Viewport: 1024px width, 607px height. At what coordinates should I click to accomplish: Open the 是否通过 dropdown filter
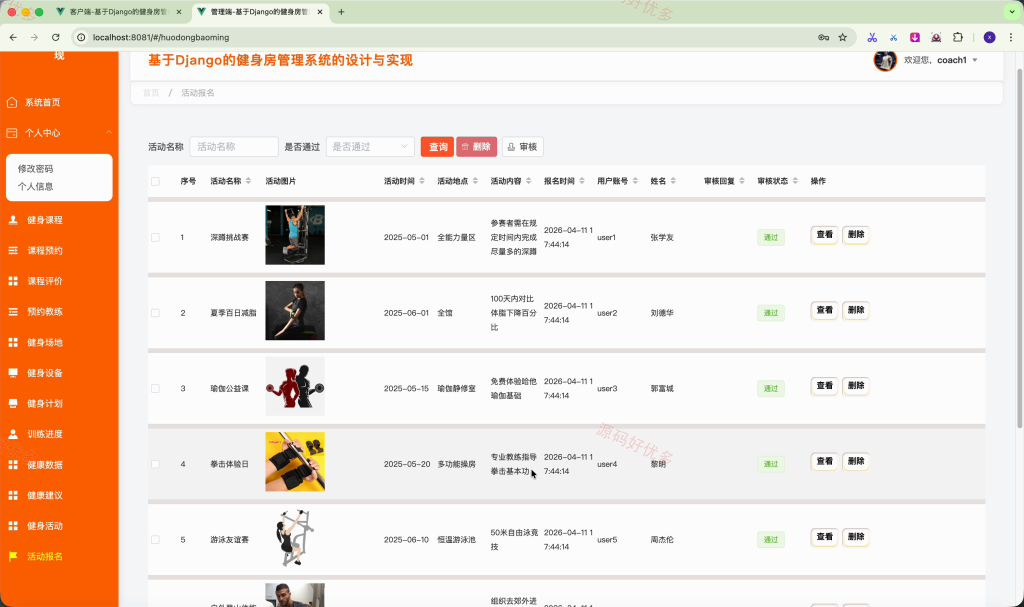point(370,147)
